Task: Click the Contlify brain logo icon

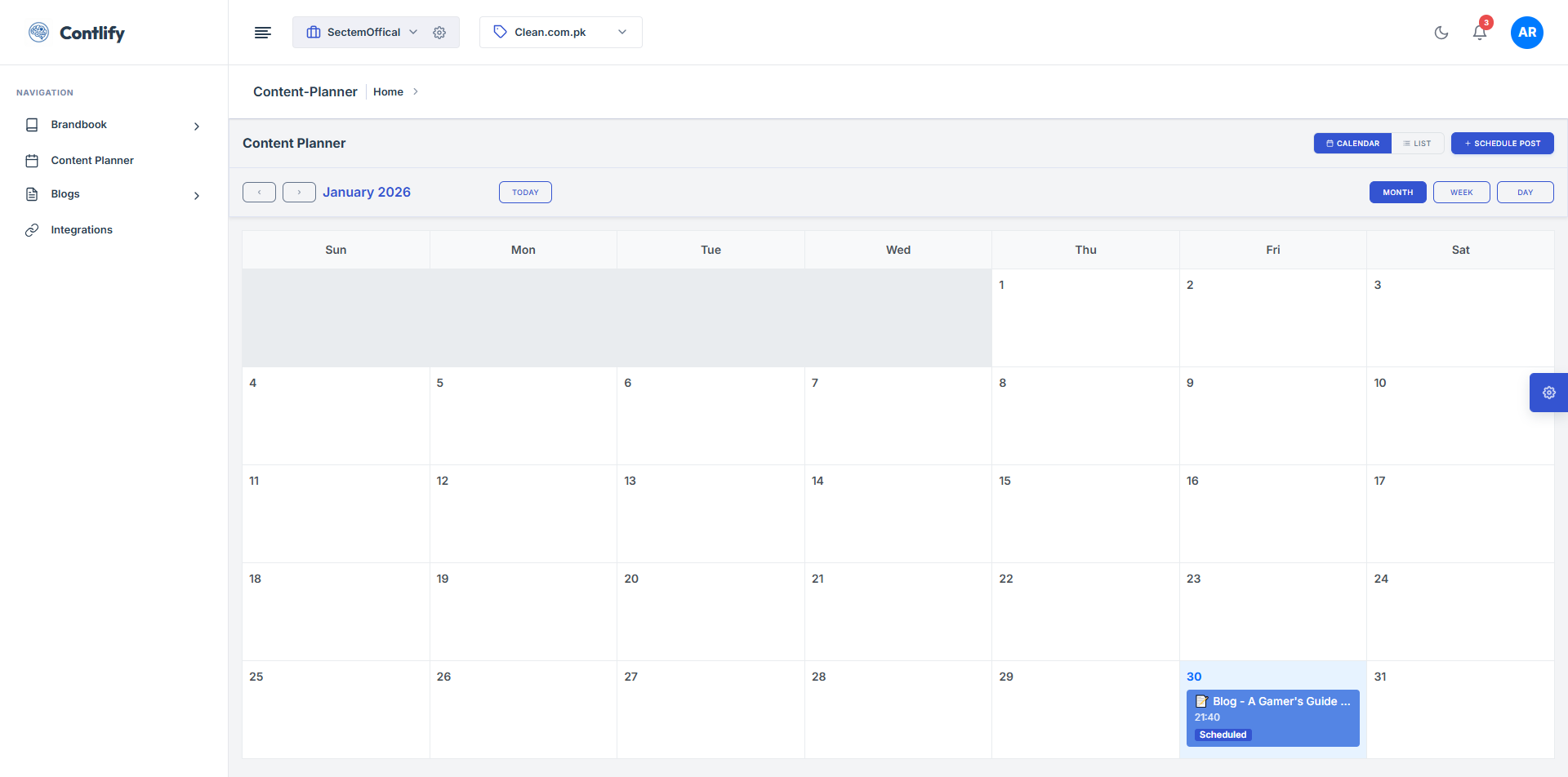Action: click(x=38, y=32)
